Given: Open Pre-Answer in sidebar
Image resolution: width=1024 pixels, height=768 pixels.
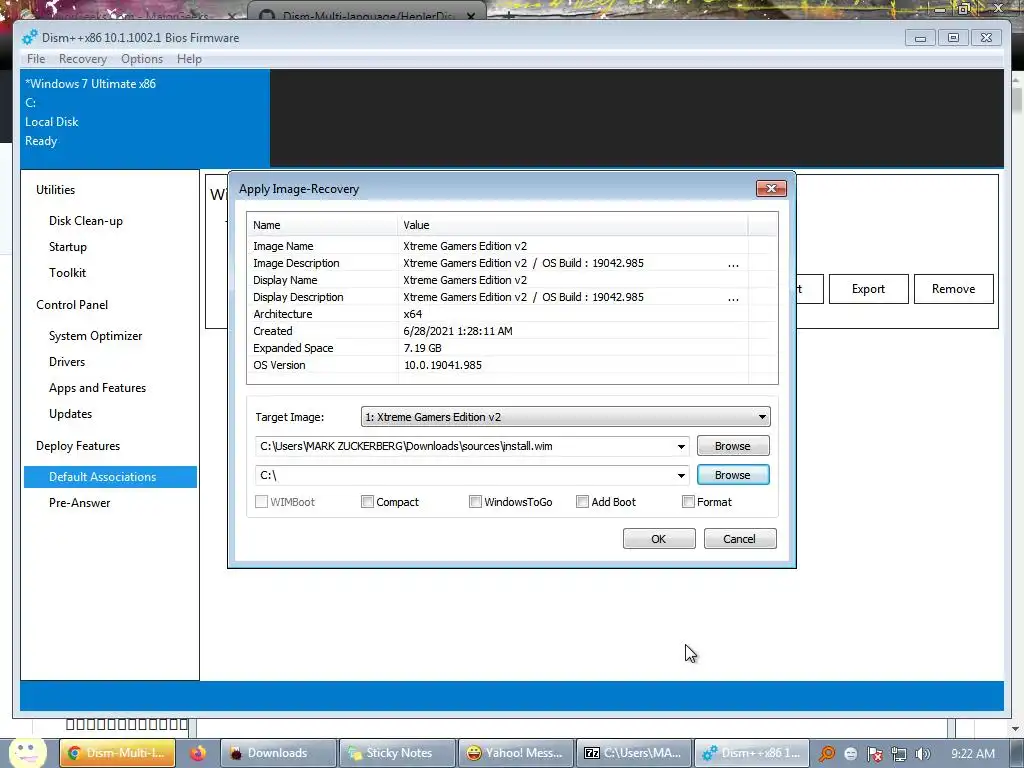Looking at the screenshot, I should [x=80, y=503].
